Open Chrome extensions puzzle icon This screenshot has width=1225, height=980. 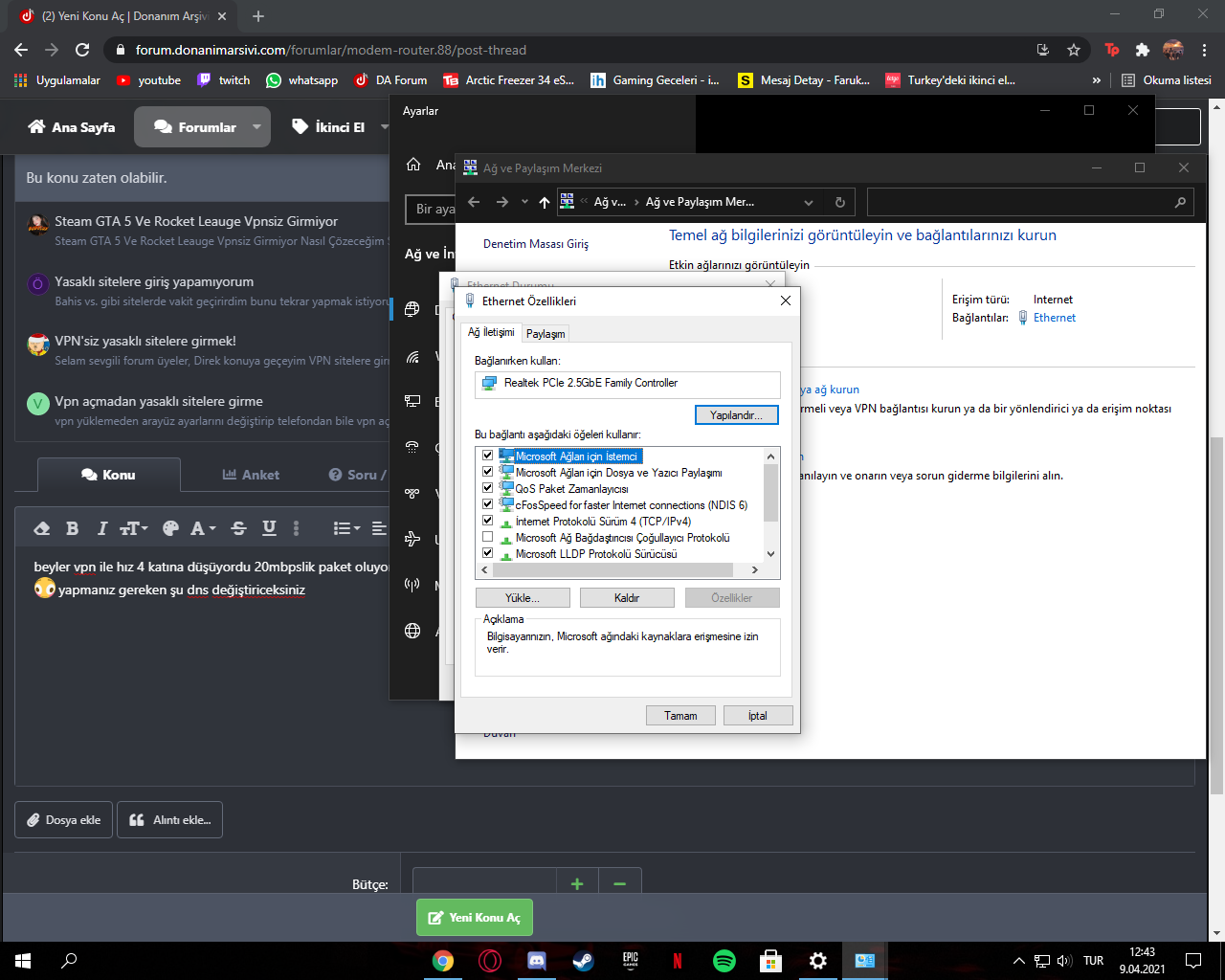[1143, 50]
